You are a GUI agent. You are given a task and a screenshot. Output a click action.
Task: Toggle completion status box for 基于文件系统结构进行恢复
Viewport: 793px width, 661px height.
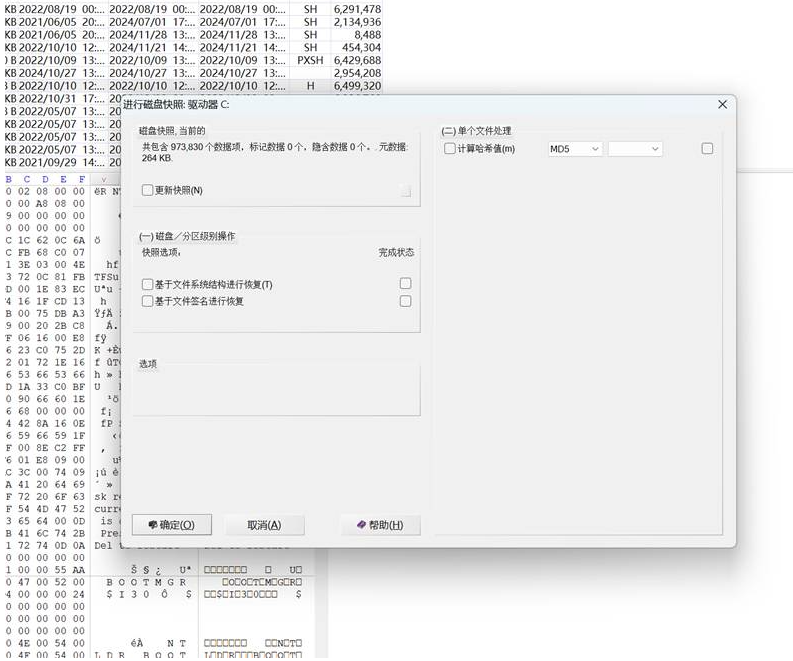coord(405,283)
